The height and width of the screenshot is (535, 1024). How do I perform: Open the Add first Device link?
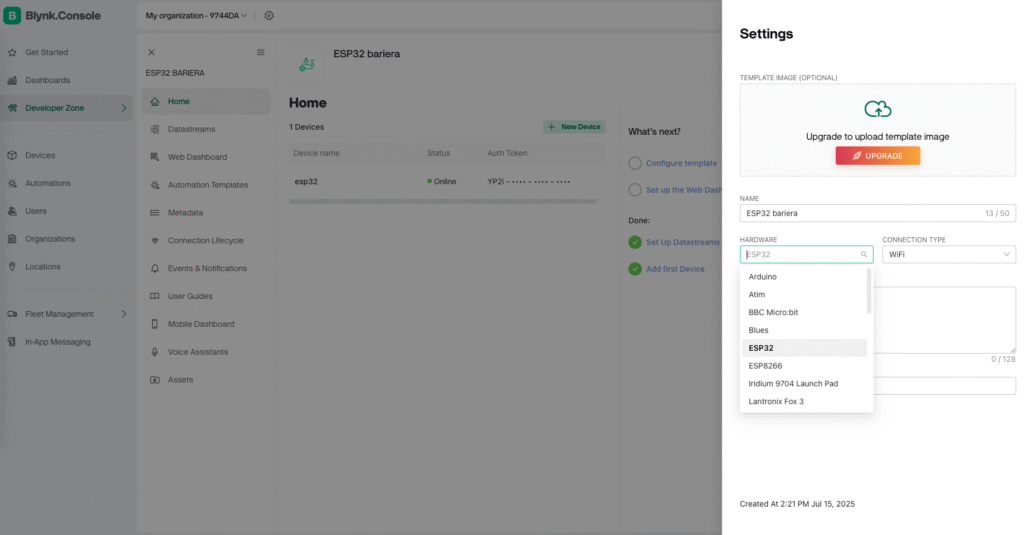click(x=675, y=269)
